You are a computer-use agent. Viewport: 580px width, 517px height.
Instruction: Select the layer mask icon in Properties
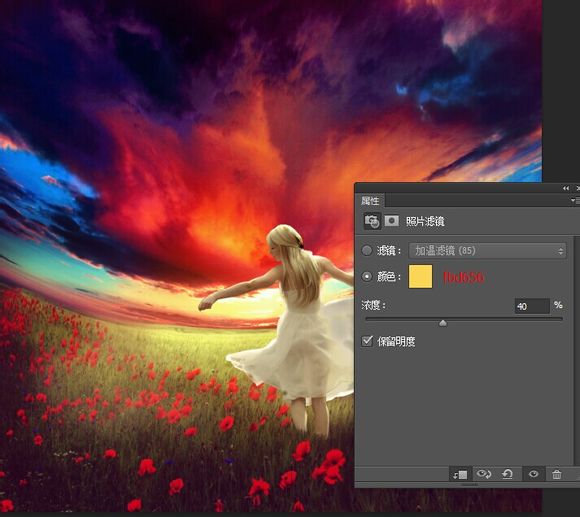392,221
